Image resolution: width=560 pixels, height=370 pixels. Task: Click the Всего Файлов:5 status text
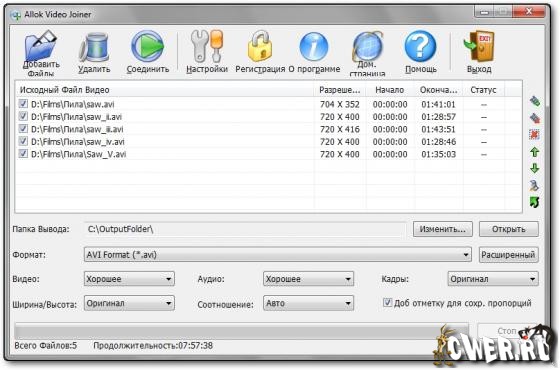(45, 345)
